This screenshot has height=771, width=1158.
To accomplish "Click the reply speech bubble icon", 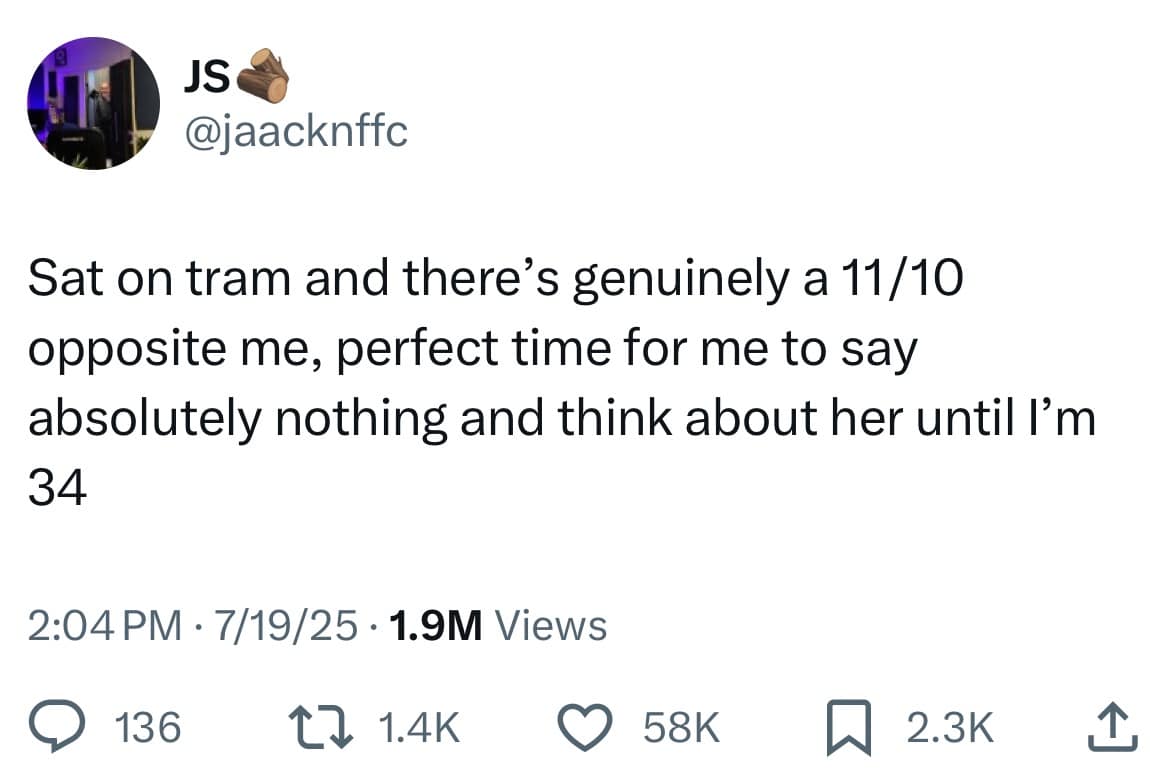I will tap(62, 728).
